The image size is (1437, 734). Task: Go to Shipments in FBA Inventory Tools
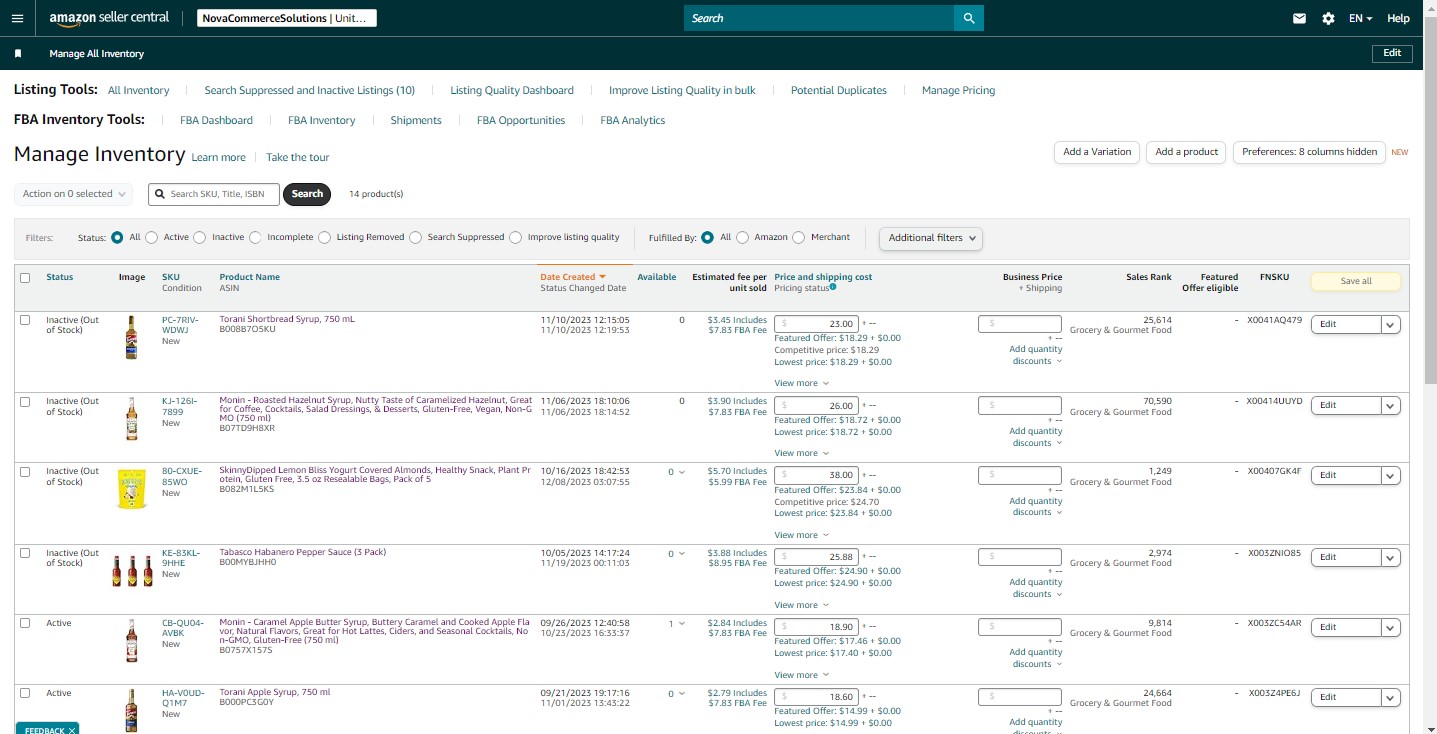(x=416, y=120)
